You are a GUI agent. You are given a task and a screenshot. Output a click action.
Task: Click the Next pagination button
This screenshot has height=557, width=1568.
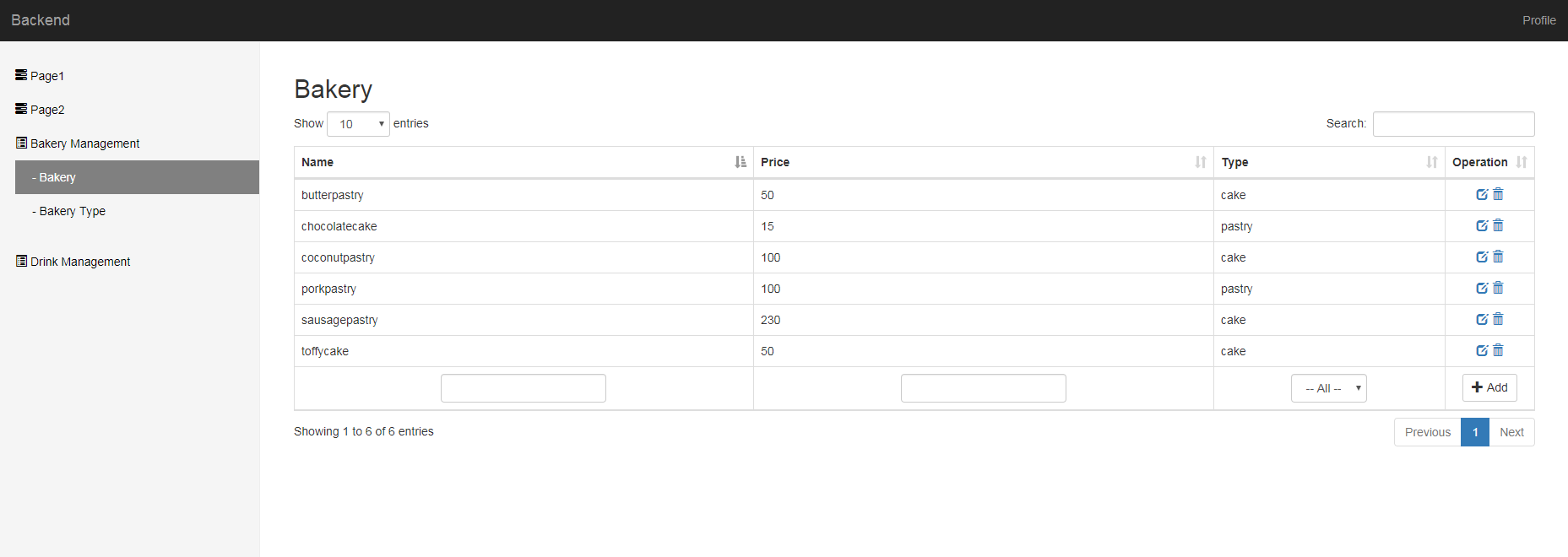(1511, 432)
